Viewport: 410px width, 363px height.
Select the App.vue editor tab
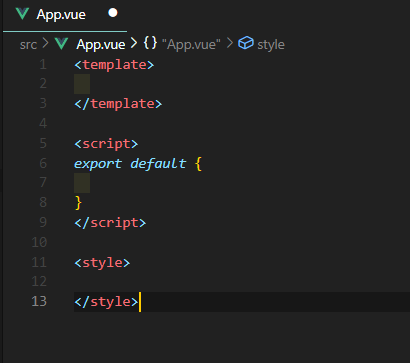tap(65, 15)
